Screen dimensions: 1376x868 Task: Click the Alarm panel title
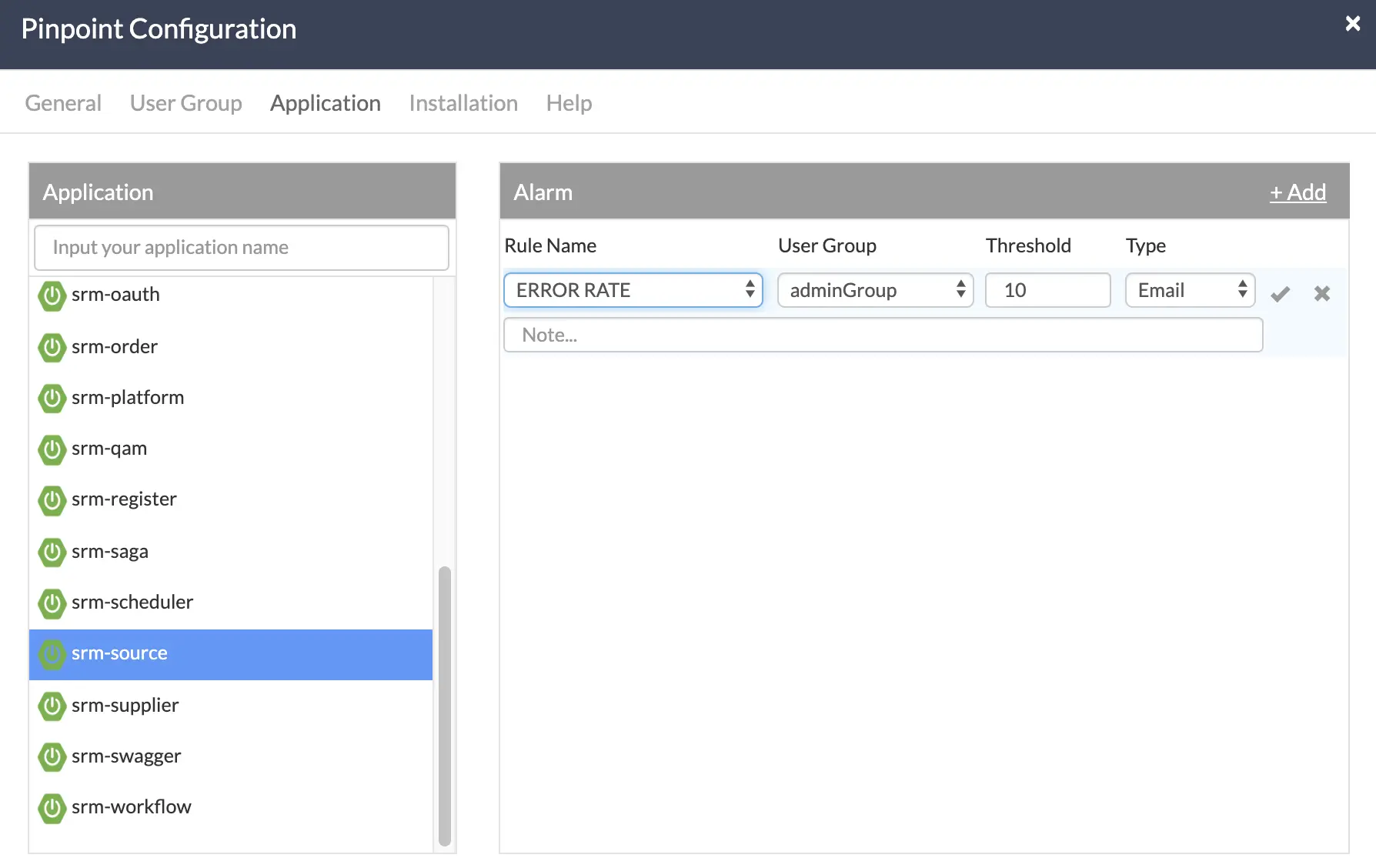(543, 192)
